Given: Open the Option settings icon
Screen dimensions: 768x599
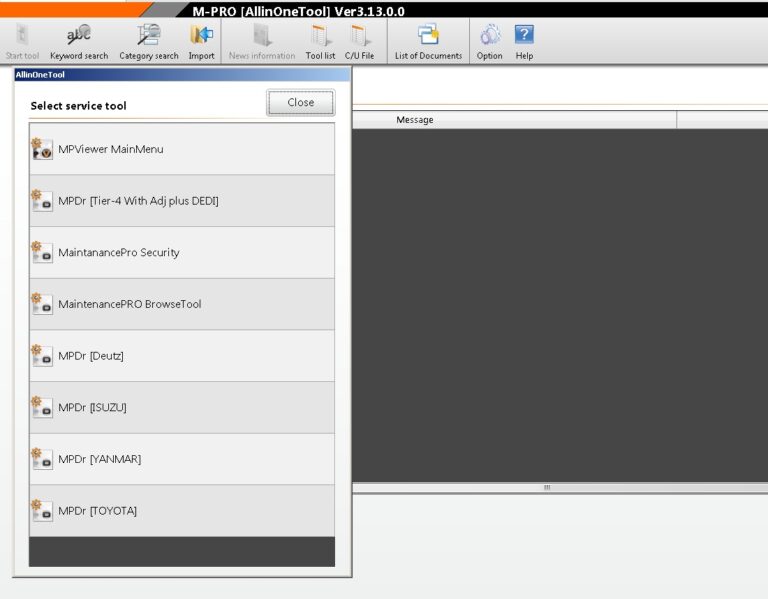Looking at the screenshot, I should [490, 35].
